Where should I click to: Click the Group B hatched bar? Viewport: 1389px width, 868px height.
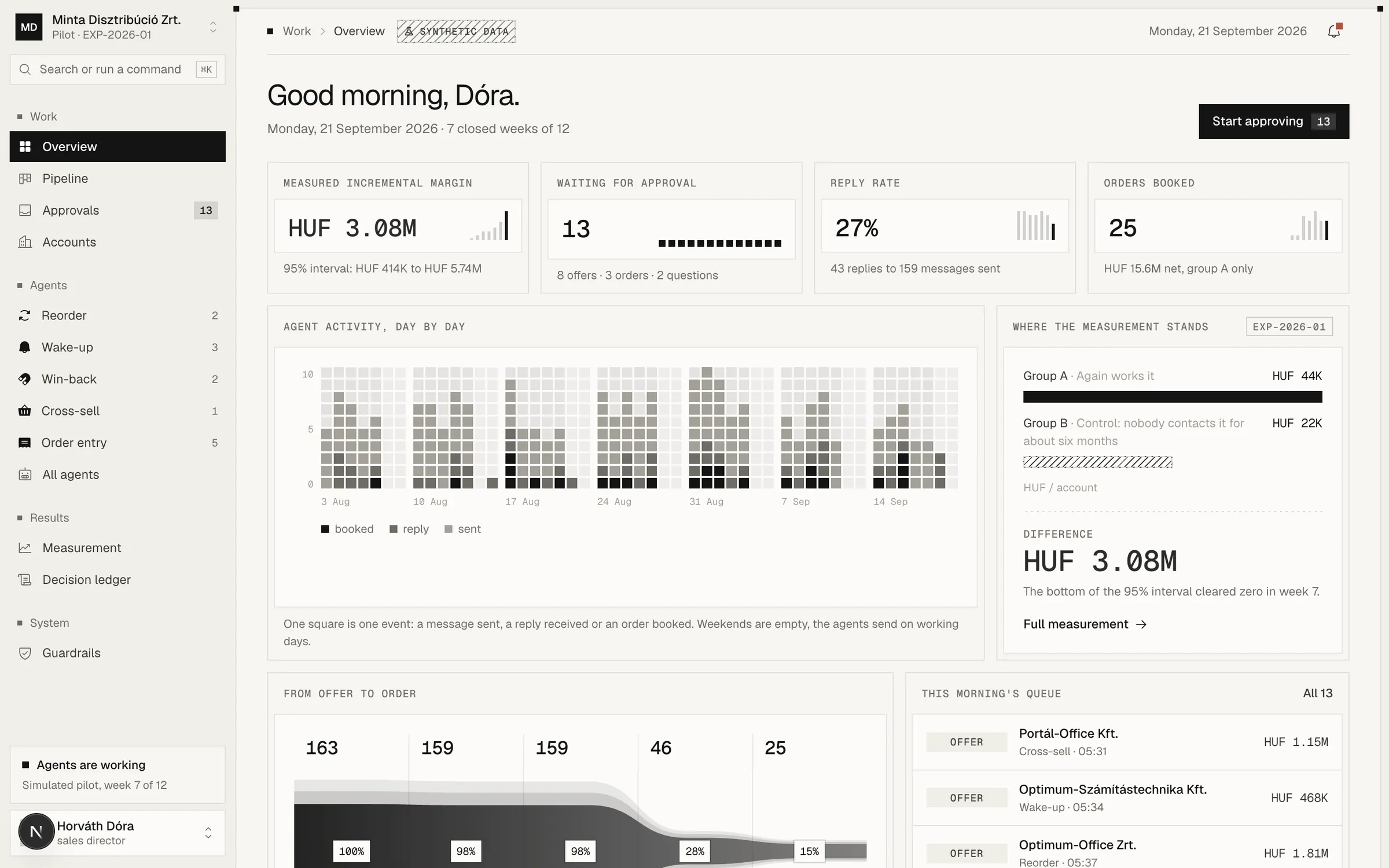click(x=1098, y=462)
